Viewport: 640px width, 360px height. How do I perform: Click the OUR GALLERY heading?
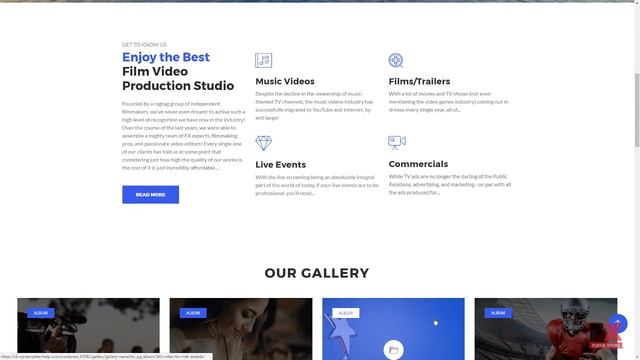317,273
